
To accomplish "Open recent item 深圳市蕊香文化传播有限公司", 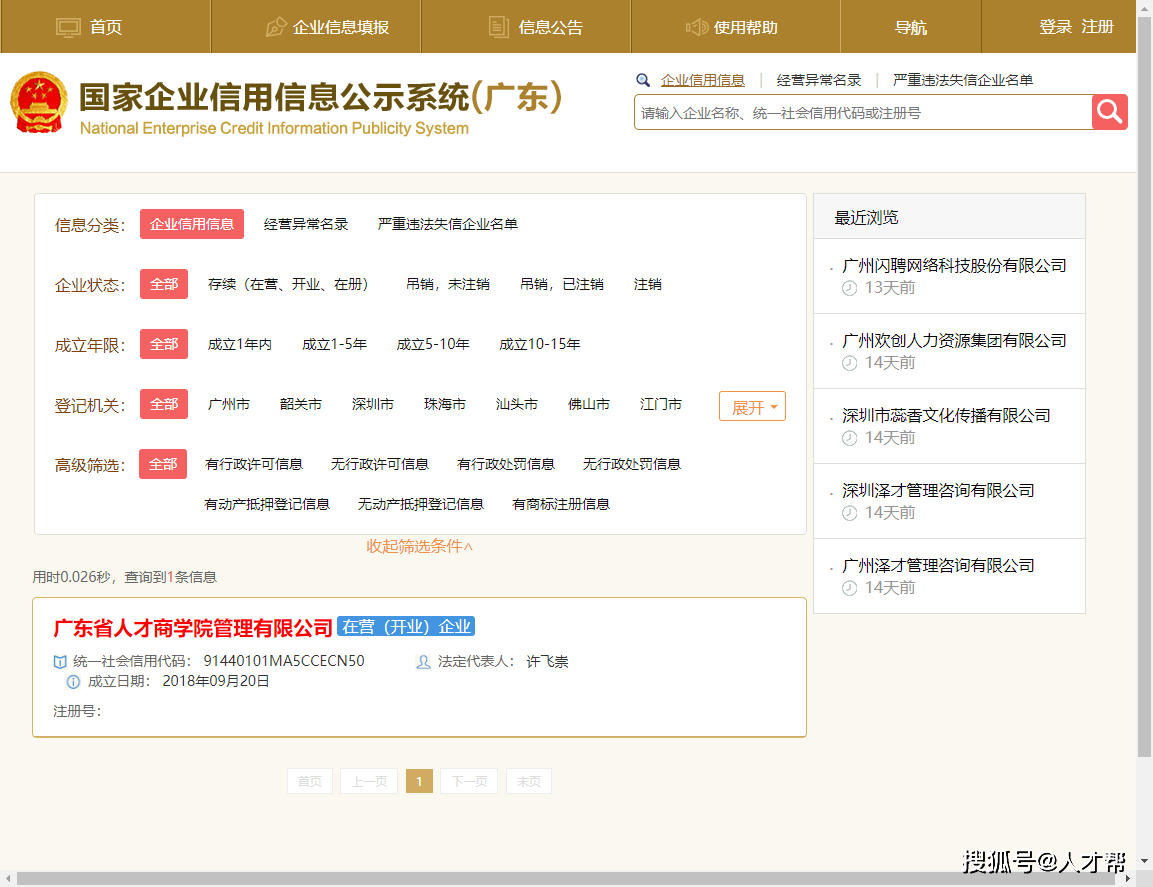I will point(946,416).
